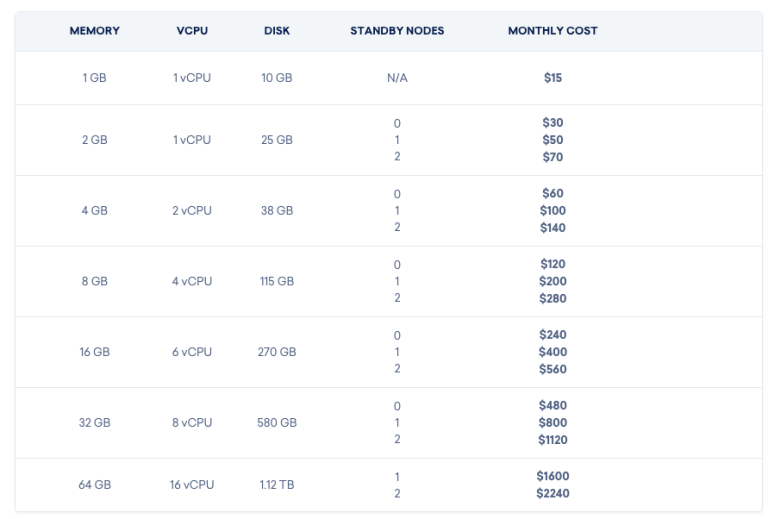The image size is (768, 519).
Task: Select the 8 vCPU cell
Action: 192,423
